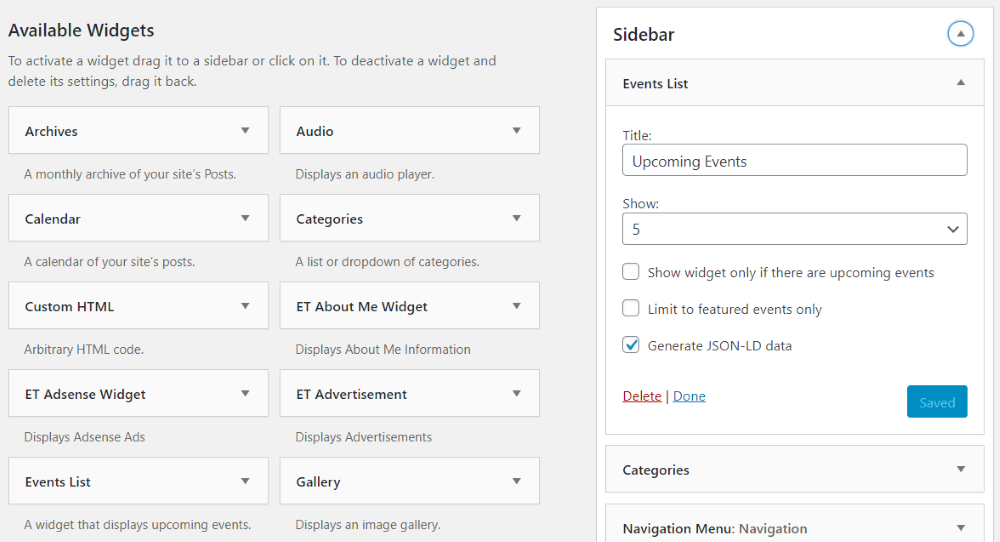Click the Sidebar heading text
Screen dimensions: 1000x542
click(x=643, y=34)
